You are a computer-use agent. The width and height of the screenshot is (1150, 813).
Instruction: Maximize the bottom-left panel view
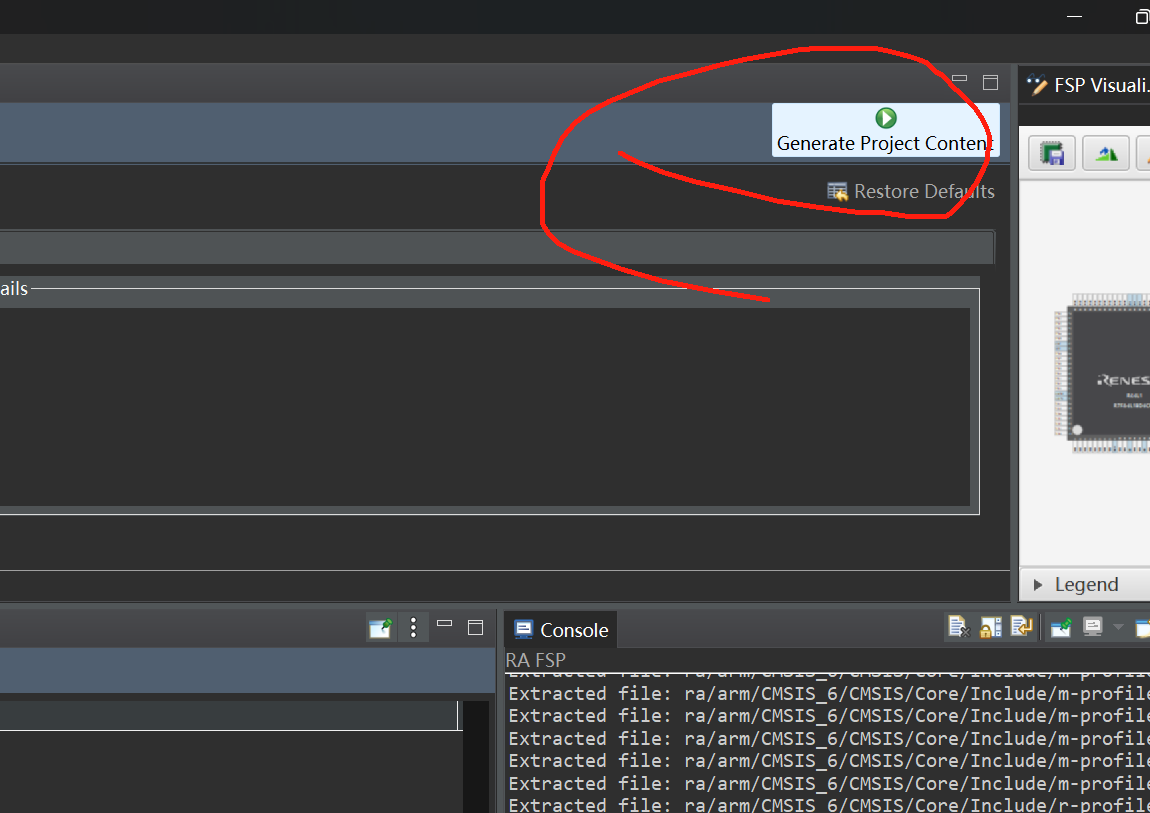(475, 628)
